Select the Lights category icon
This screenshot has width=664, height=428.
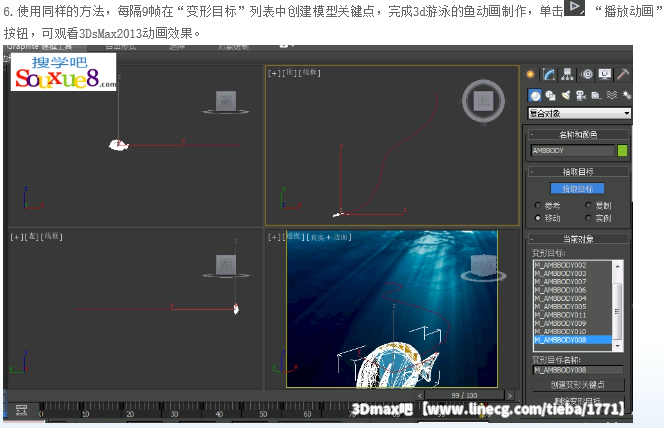[566, 96]
